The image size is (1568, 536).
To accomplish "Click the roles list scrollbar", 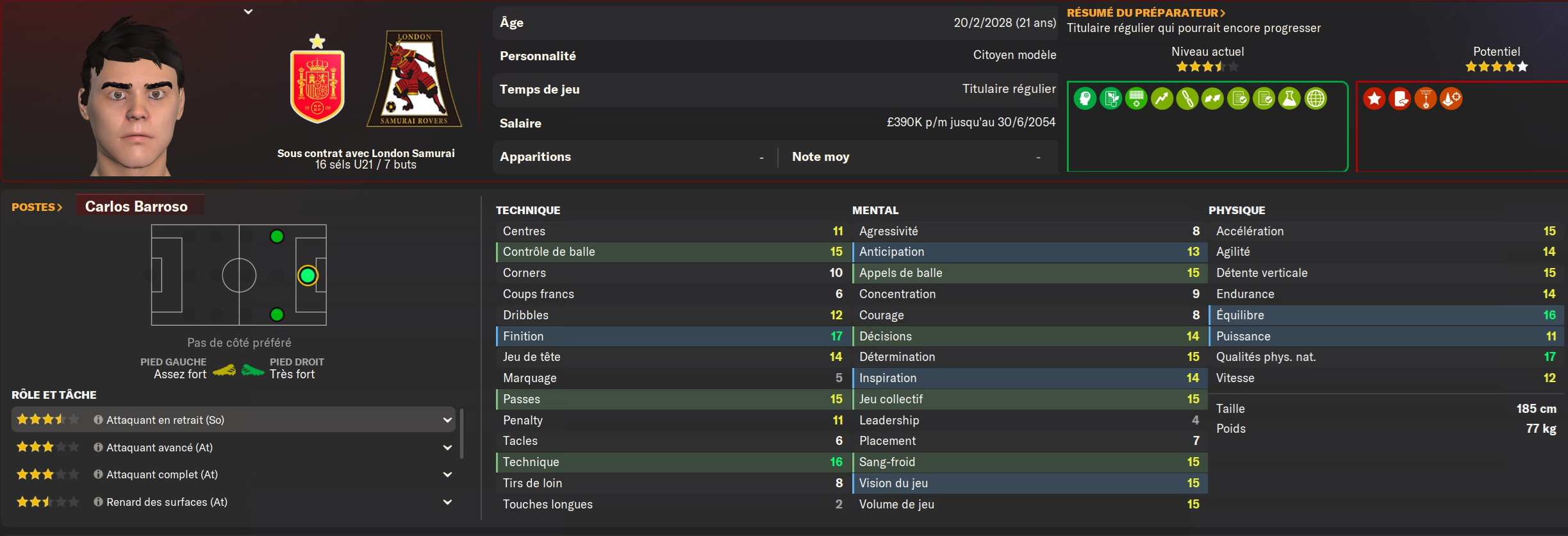I will pos(461,434).
